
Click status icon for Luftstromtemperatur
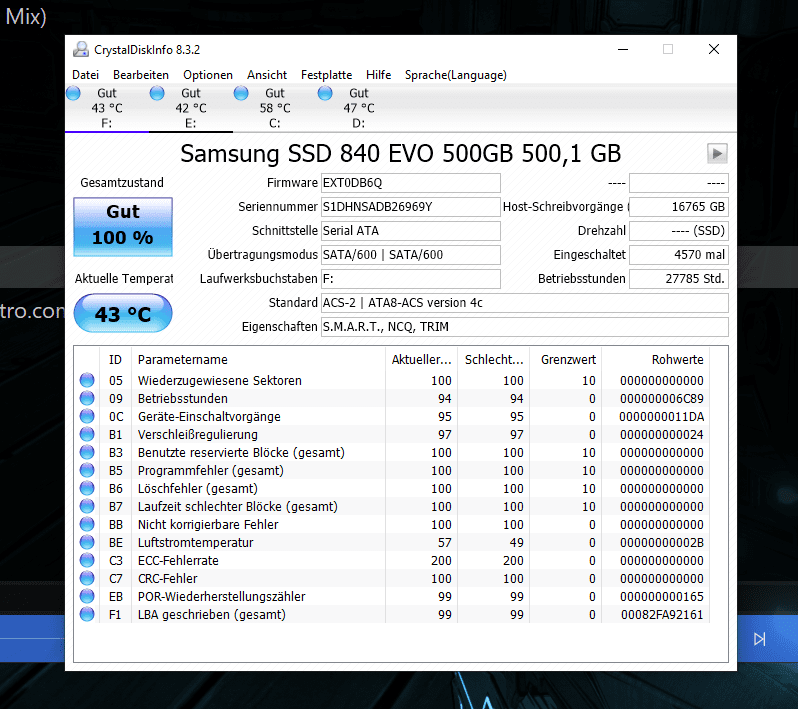[87, 542]
